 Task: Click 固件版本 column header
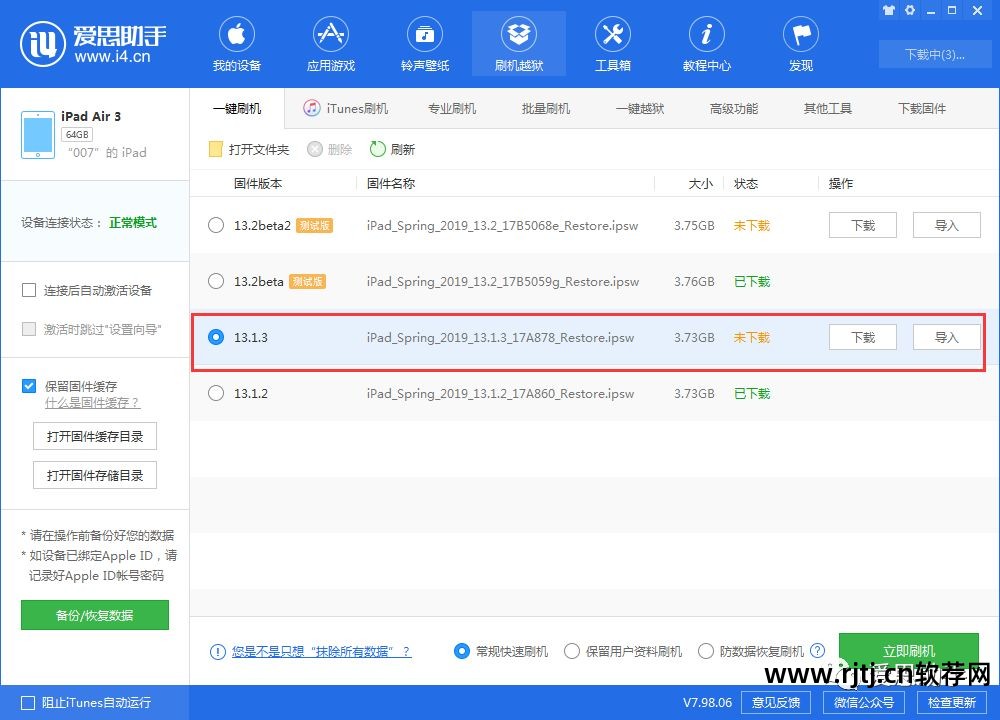258,184
